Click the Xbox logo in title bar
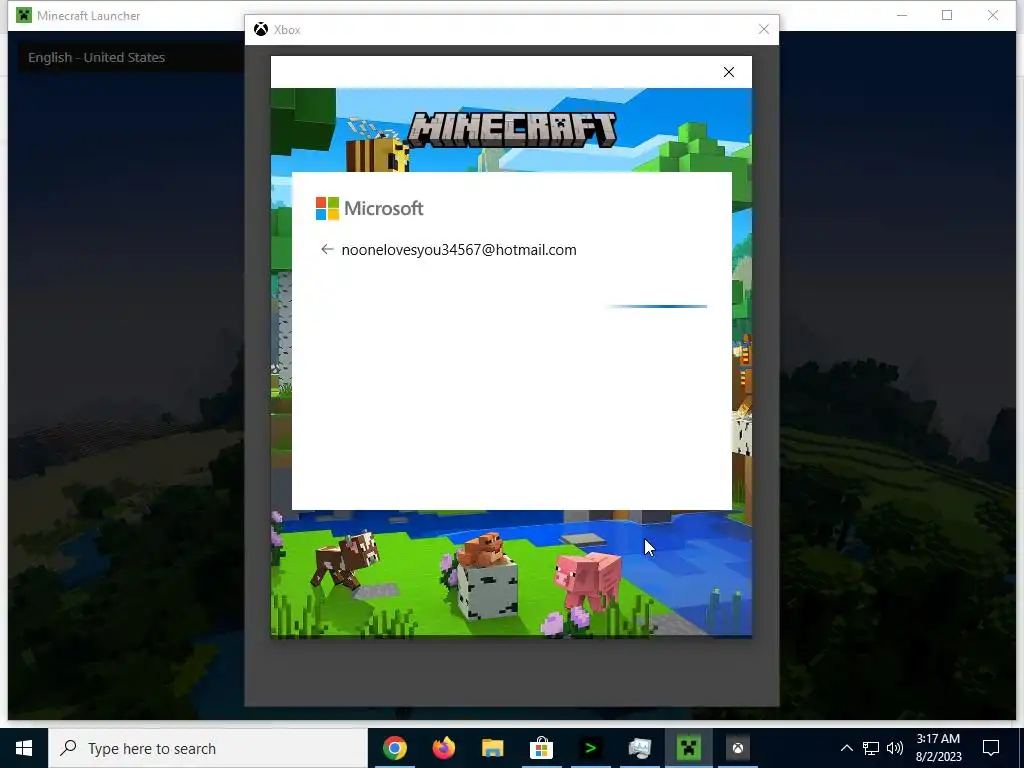 pyautogui.click(x=261, y=29)
